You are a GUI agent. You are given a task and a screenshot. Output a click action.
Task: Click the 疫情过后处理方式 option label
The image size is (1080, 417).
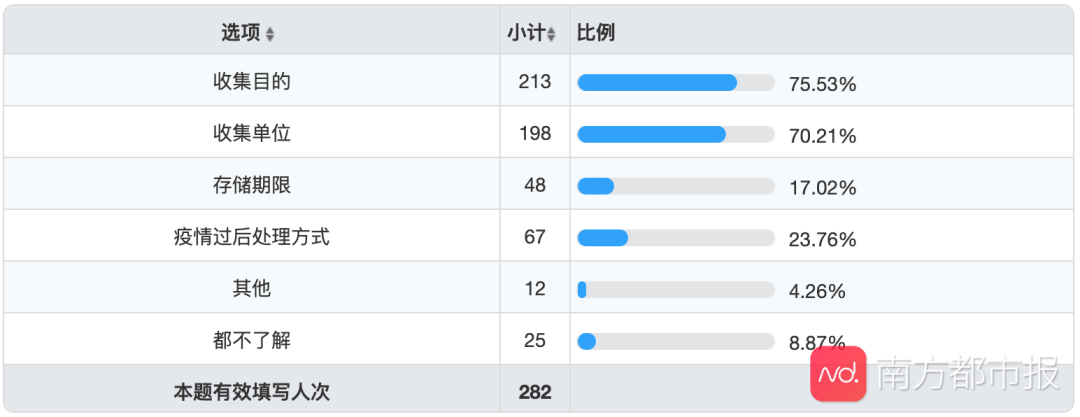point(252,237)
